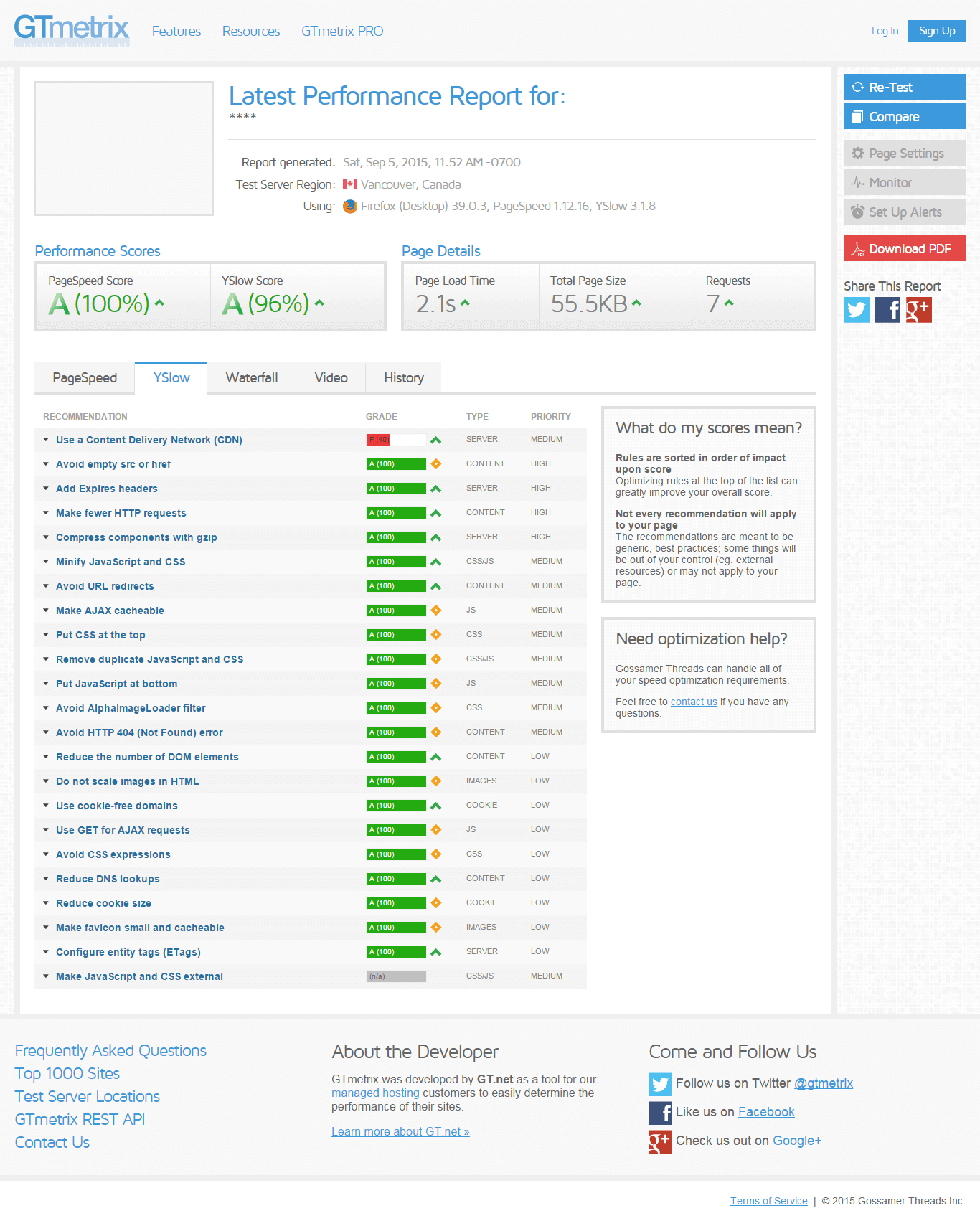The height and width of the screenshot is (1221, 980).
Task: Open Page Settings button
Action: click(x=905, y=153)
